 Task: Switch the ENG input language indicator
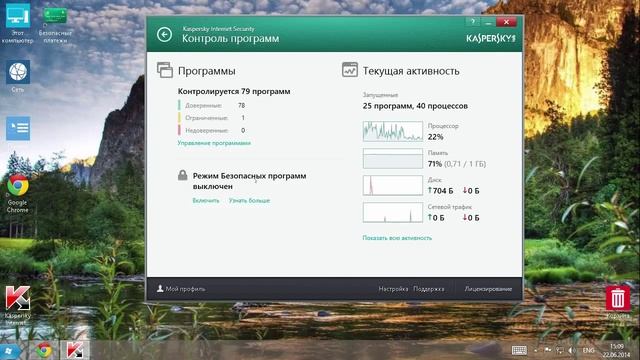pos(588,350)
